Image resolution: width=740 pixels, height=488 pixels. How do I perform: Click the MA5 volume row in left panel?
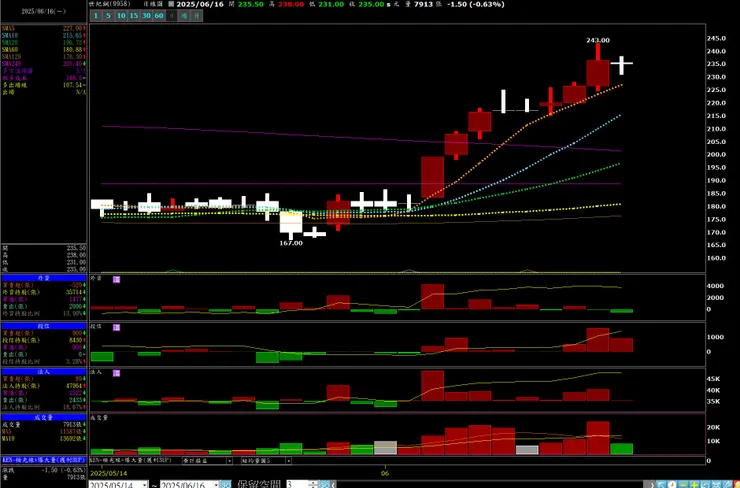[43, 431]
